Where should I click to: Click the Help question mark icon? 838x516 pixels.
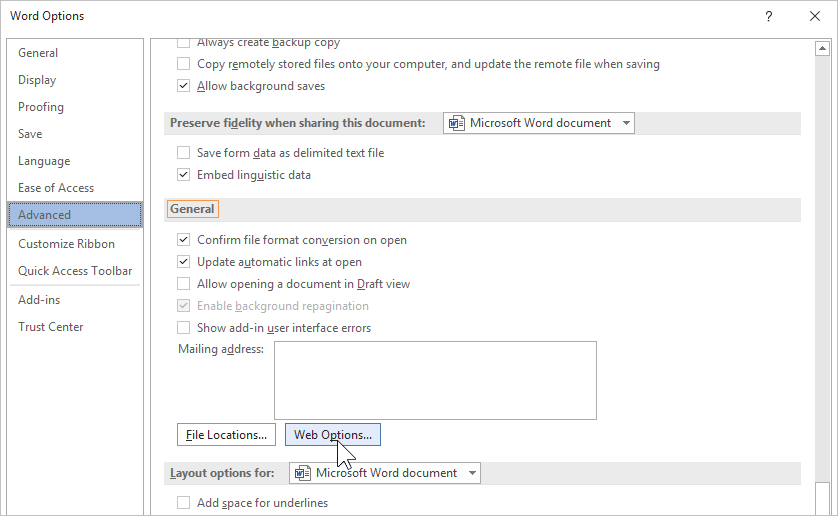click(769, 16)
